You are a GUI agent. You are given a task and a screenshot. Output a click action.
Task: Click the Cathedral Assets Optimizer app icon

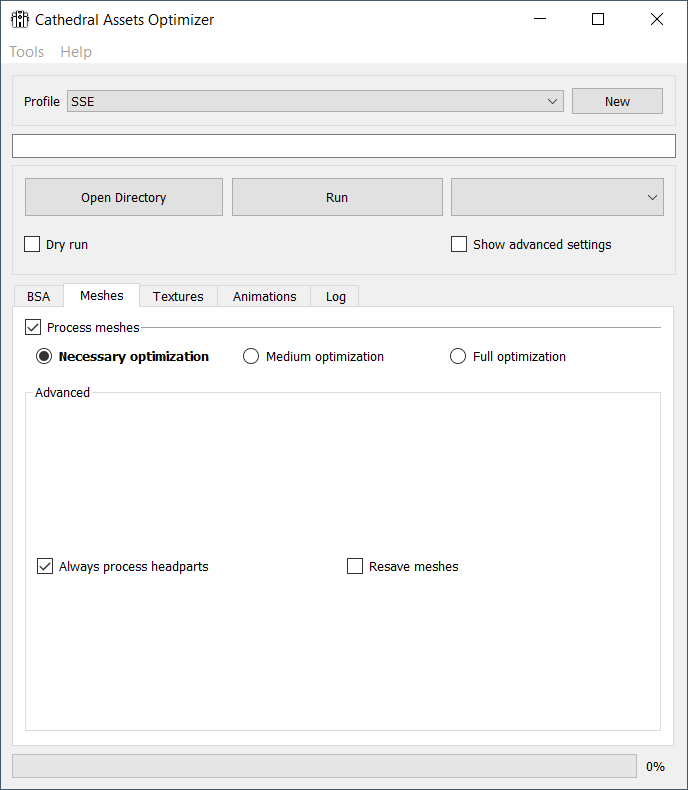pos(20,20)
